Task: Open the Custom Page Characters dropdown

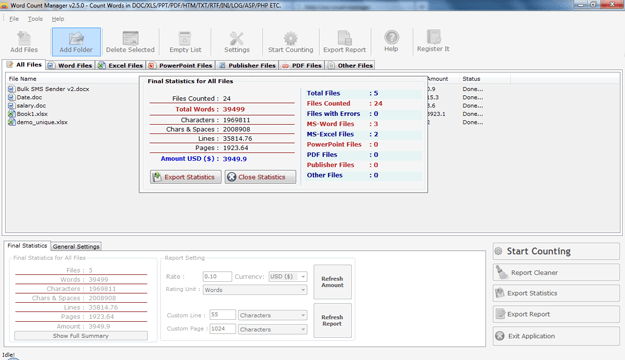Action: 273,329
